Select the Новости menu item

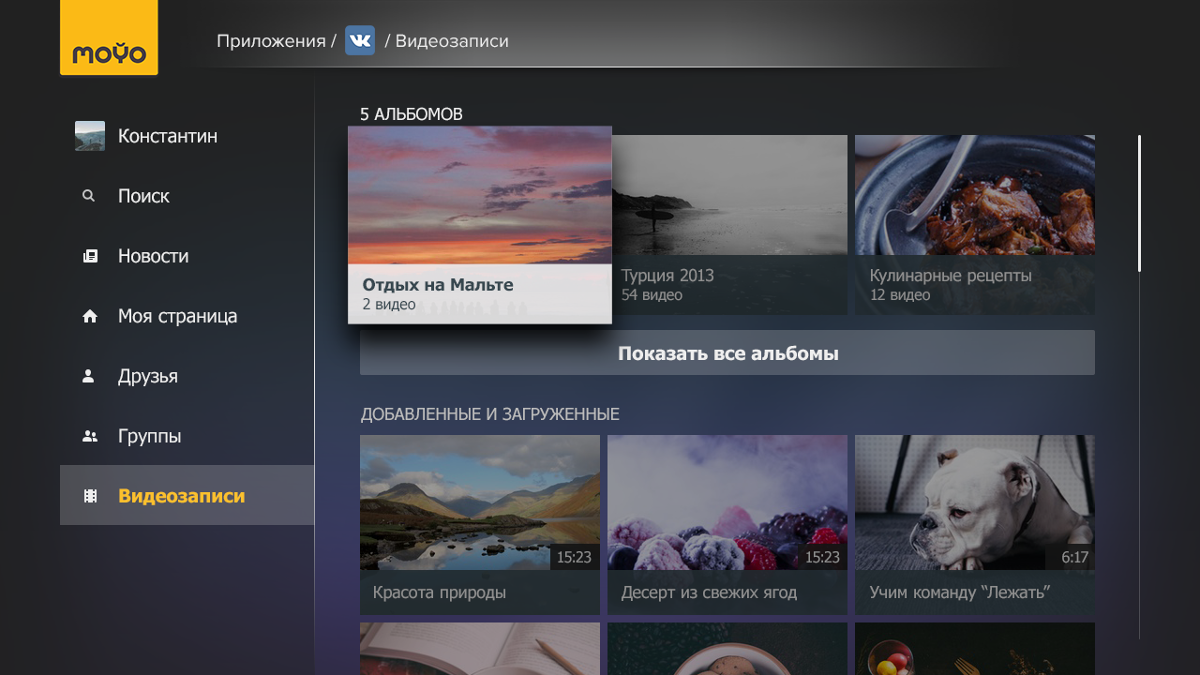tap(153, 256)
